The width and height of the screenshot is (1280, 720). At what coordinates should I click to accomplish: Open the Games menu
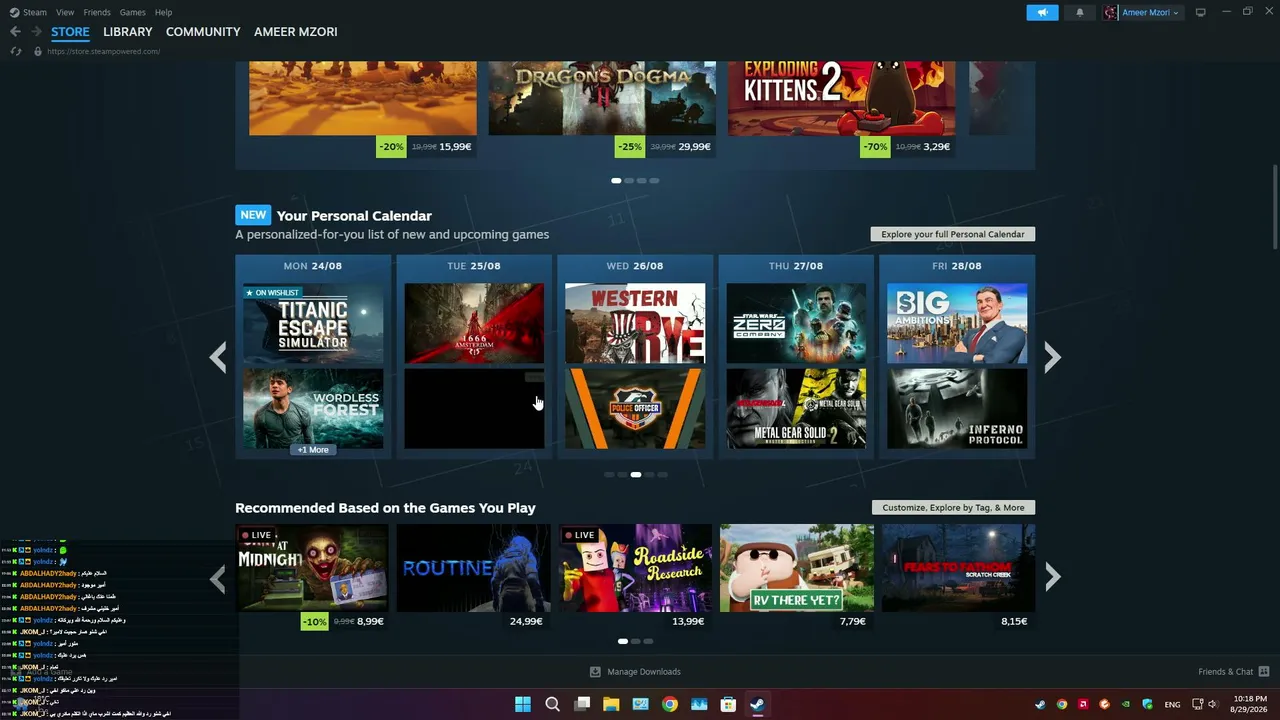point(133,12)
